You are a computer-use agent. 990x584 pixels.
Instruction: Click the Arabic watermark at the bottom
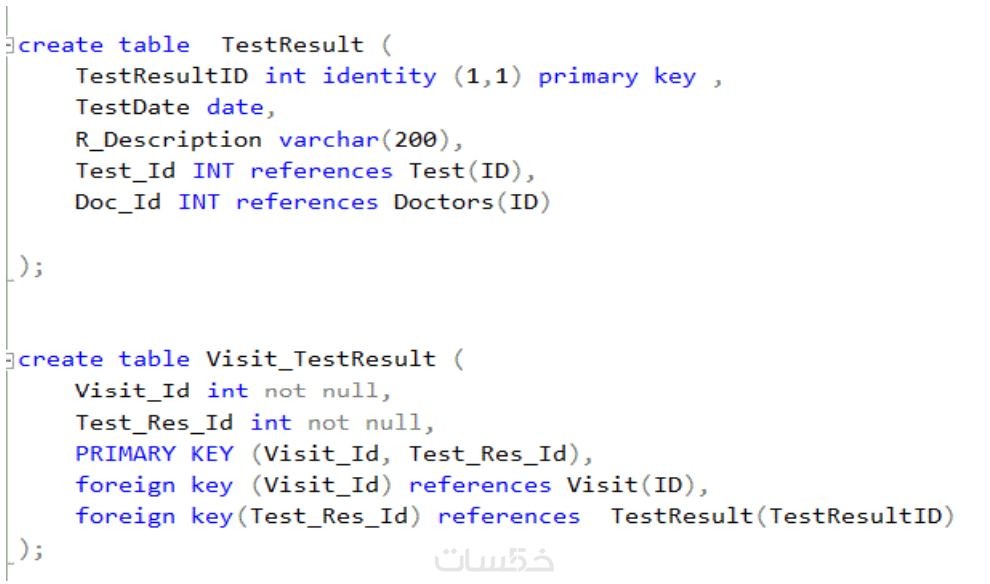(x=495, y=562)
